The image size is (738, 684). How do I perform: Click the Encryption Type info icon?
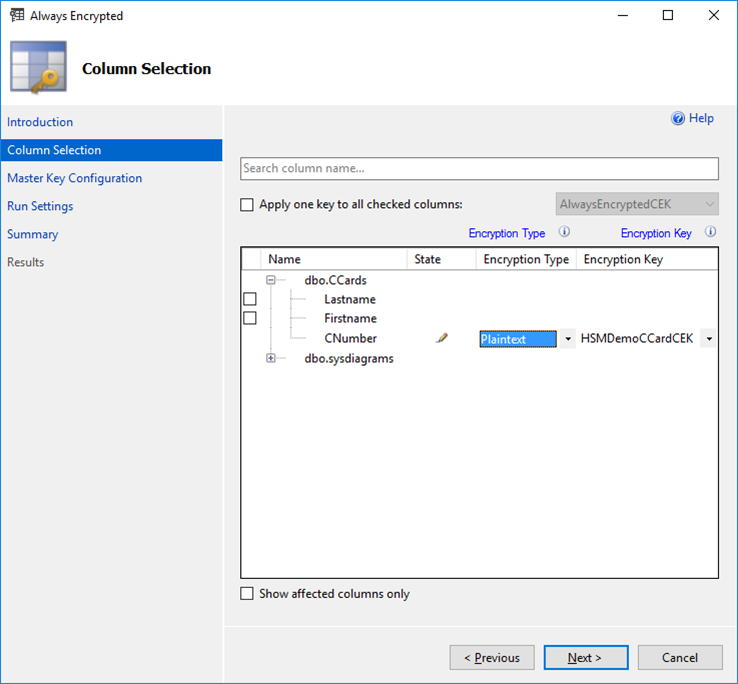564,233
